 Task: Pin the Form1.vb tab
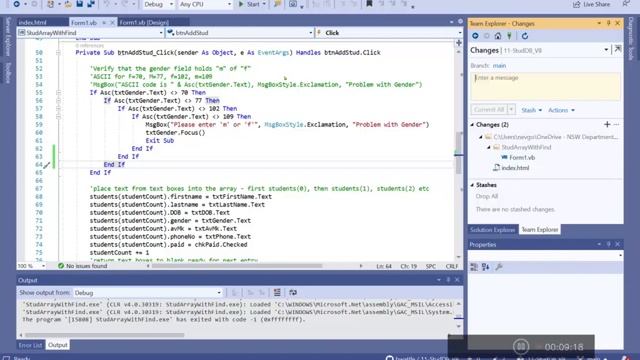click(x=104, y=22)
